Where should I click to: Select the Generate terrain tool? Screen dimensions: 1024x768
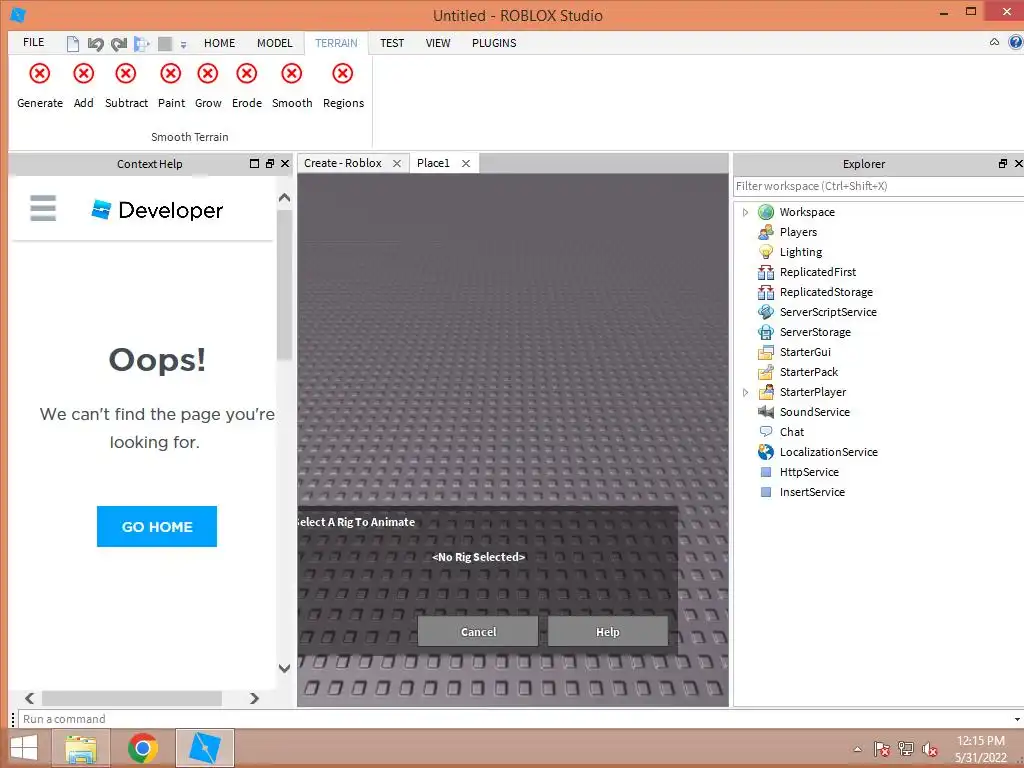(x=40, y=86)
